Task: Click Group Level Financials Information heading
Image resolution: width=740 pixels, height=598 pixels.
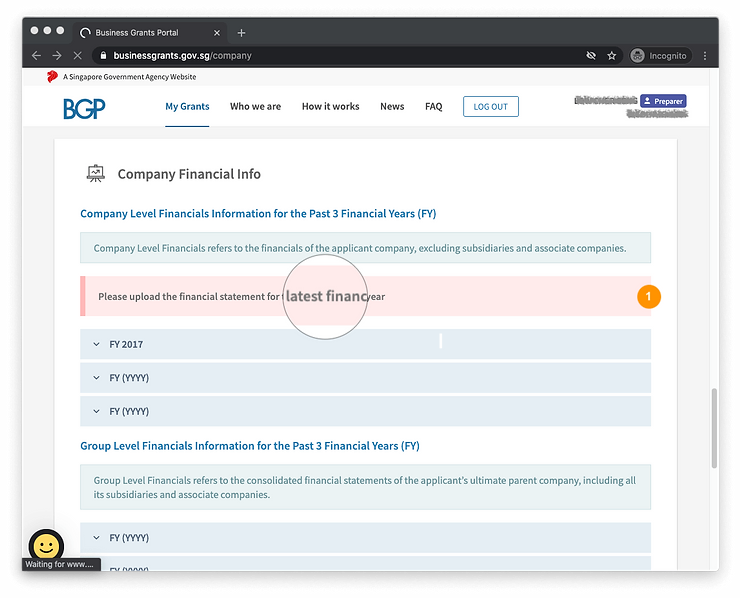Action: pyautogui.click(x=250, y=446)
